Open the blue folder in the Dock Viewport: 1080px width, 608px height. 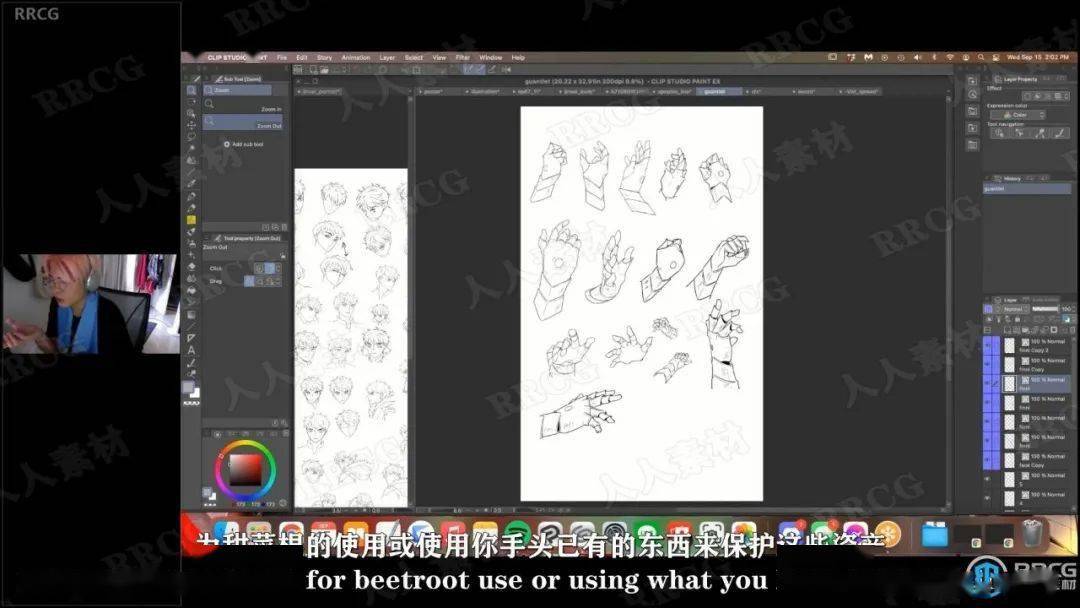point(935,534)
